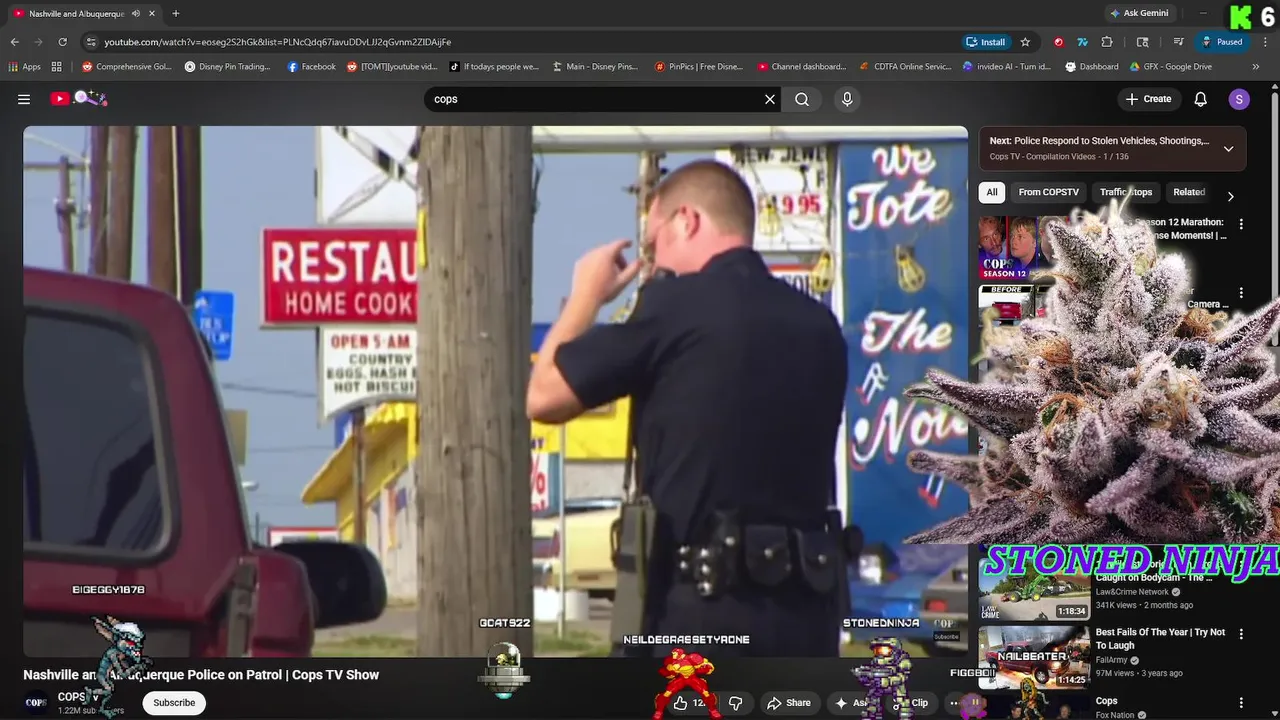
Task: Dislike the video with thumbs down
Action: [x=736, y=703]
